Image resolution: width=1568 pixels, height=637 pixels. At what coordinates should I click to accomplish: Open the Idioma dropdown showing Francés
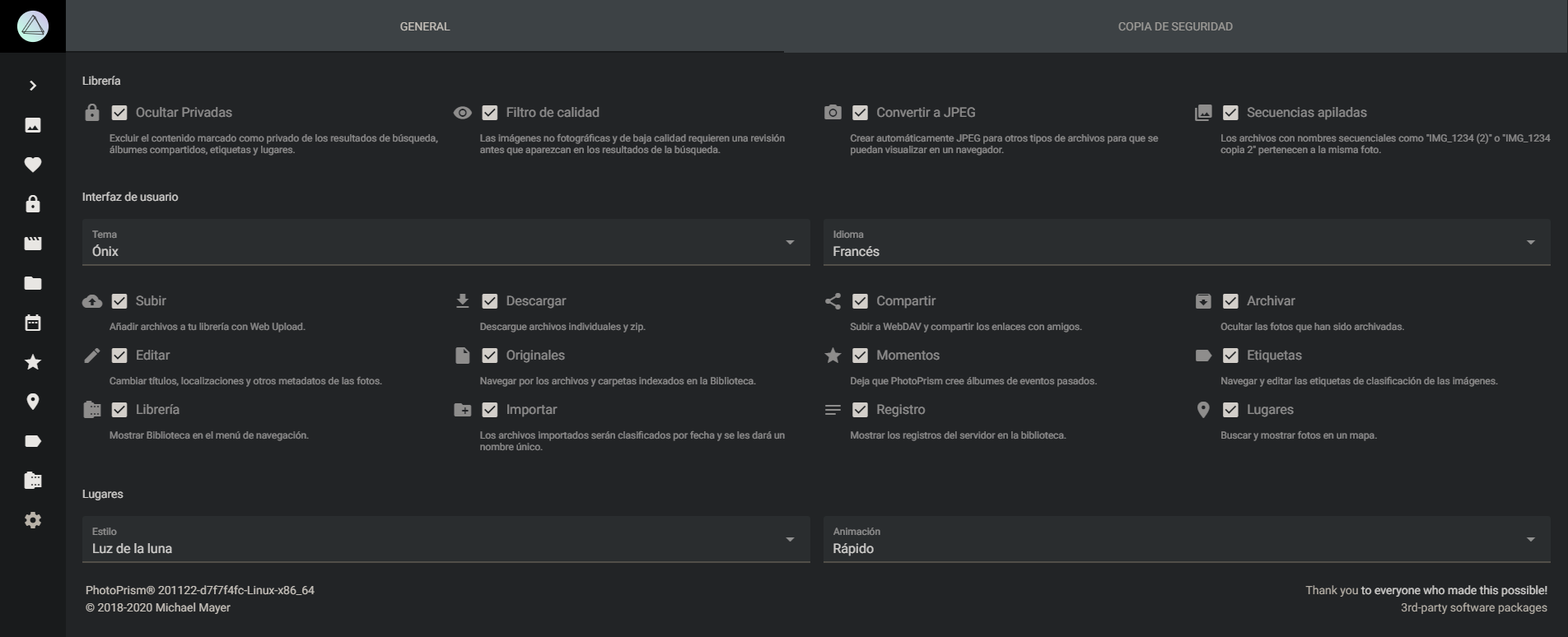point(1187,242)
